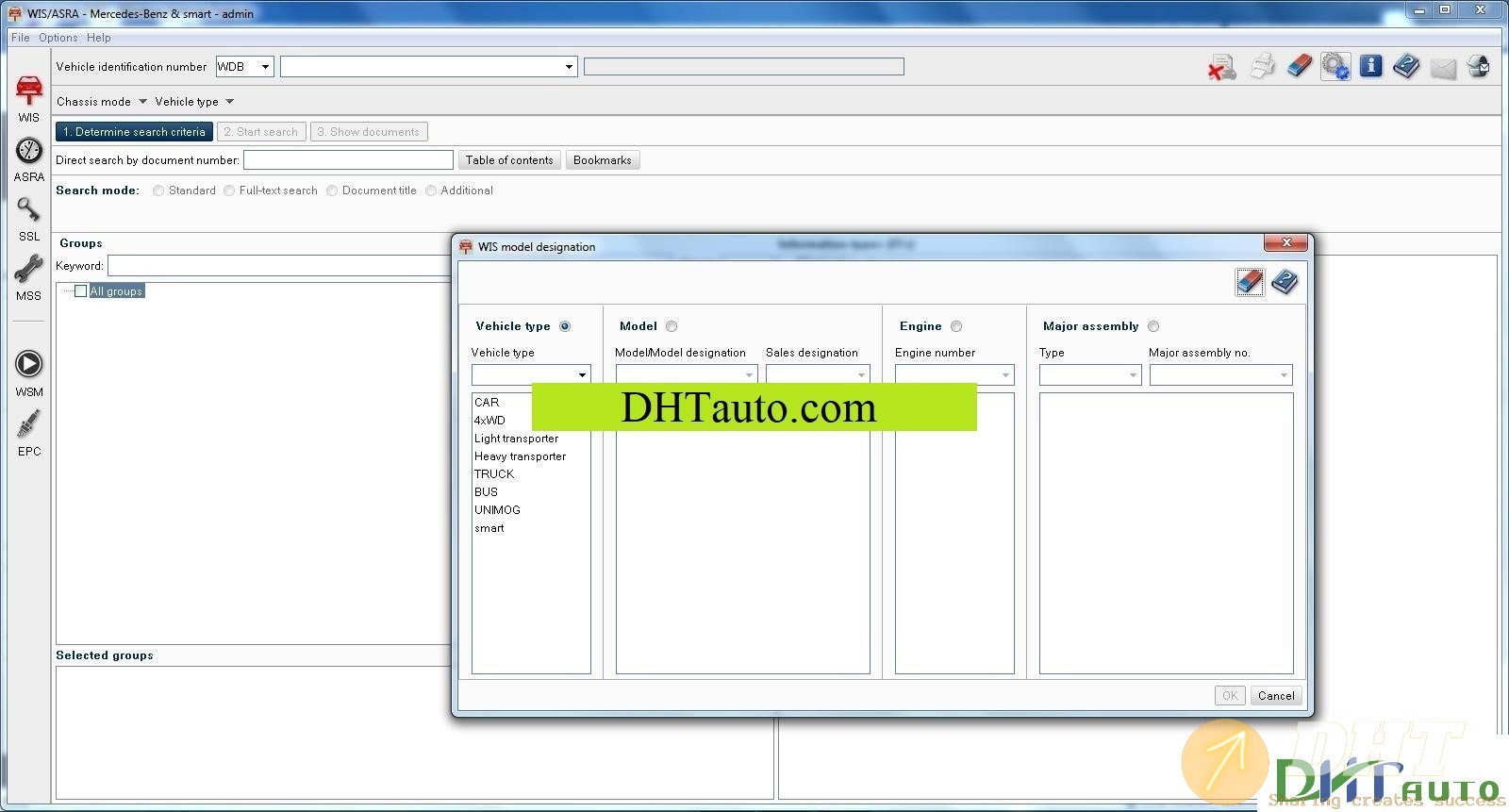Click the Table of contents button
Screen dimensions: 1509x812
[509, 160]
